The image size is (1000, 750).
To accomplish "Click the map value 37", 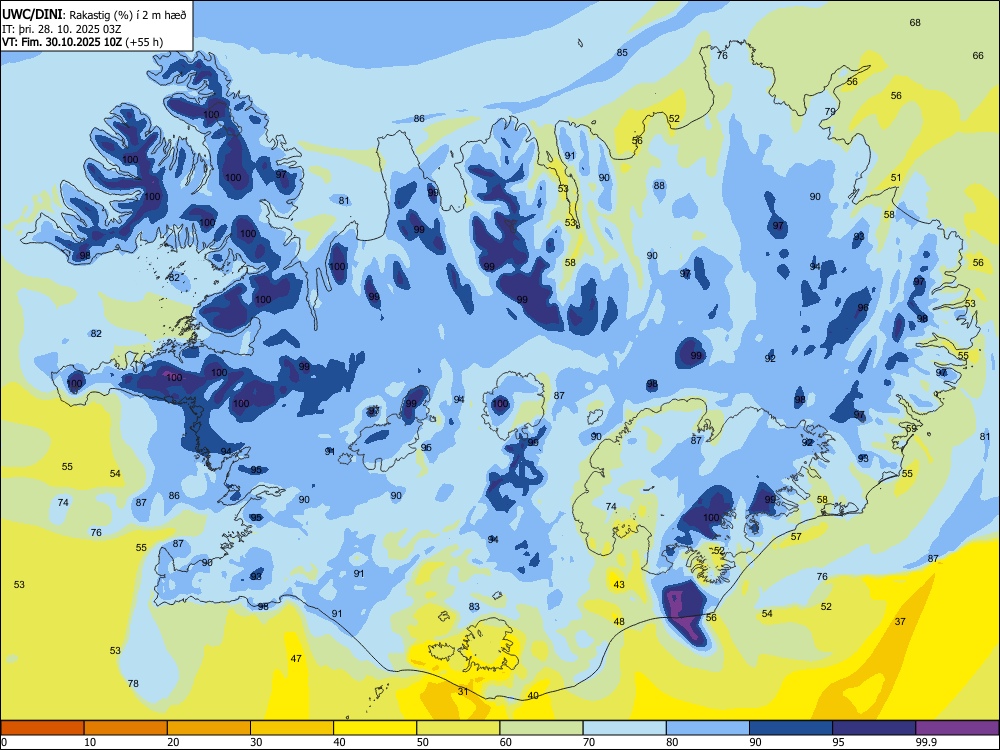I will pos(900,622).
